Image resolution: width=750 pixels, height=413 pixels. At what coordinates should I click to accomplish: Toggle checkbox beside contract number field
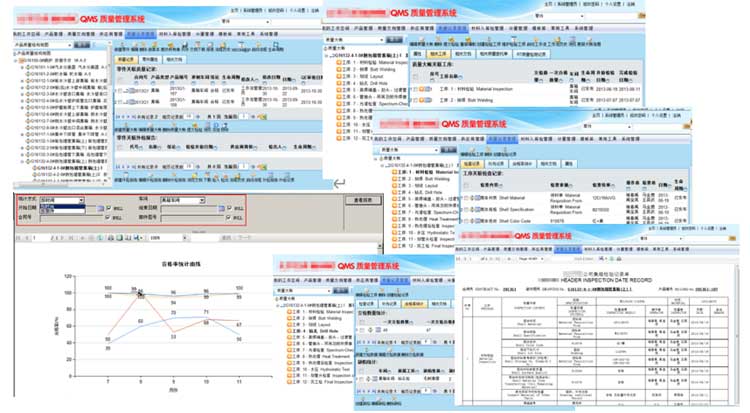[107, 217]
